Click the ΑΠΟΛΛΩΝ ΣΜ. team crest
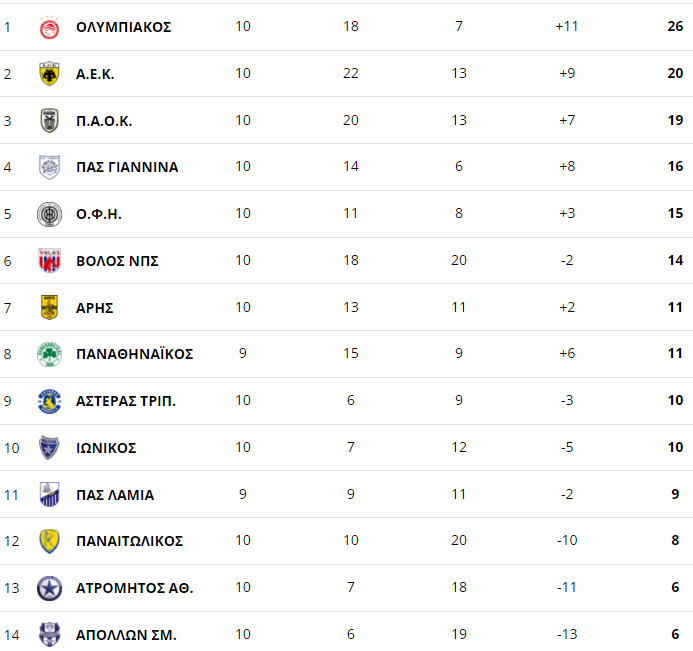This screenshot has width=693, height=651. (x=50, y=635)
